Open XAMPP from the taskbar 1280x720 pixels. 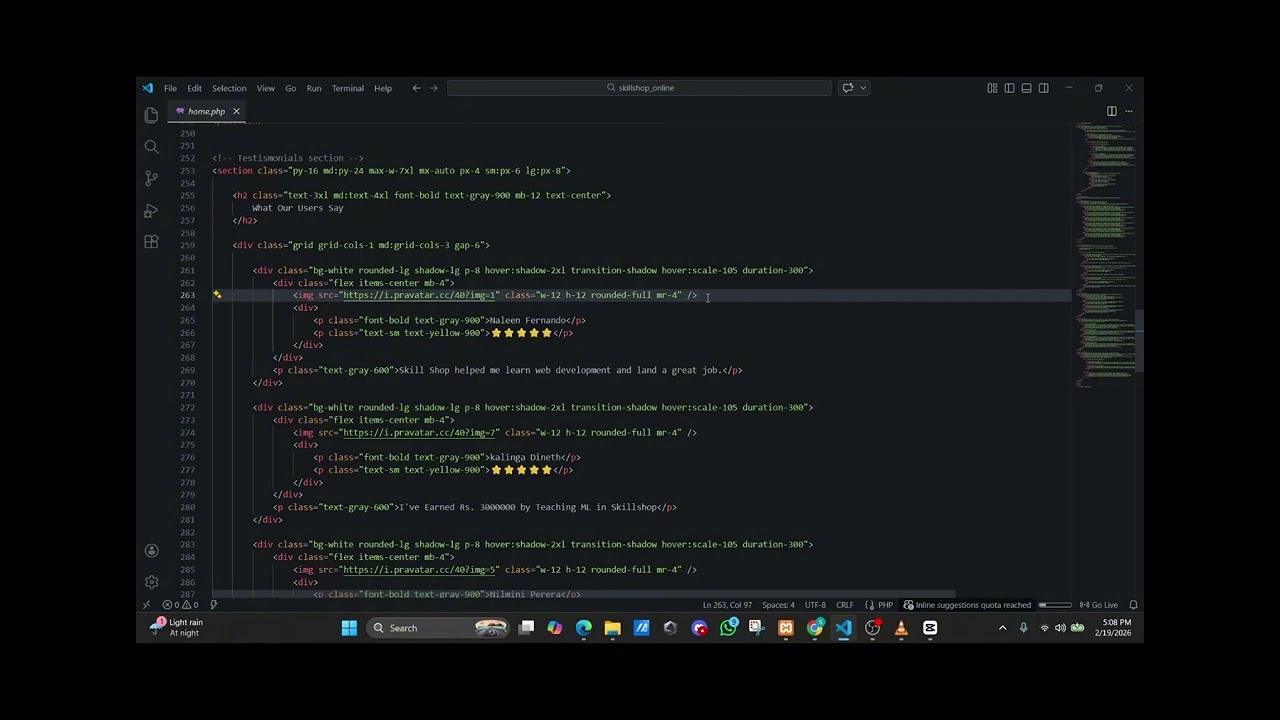pos(786,628)
